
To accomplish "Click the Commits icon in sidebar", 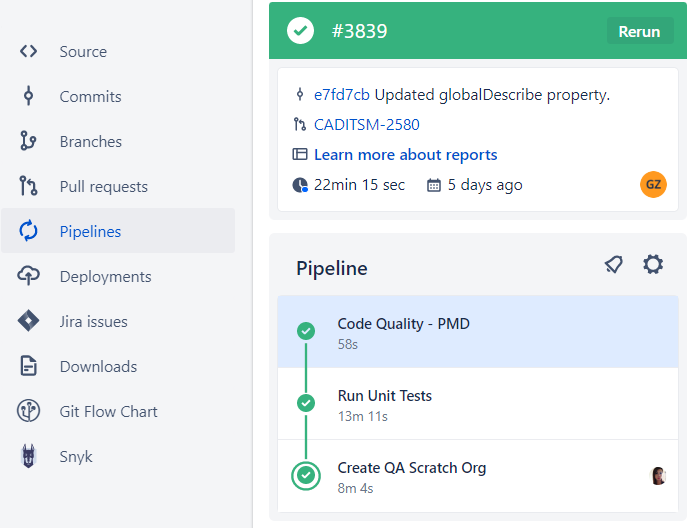I will [28, 96].
